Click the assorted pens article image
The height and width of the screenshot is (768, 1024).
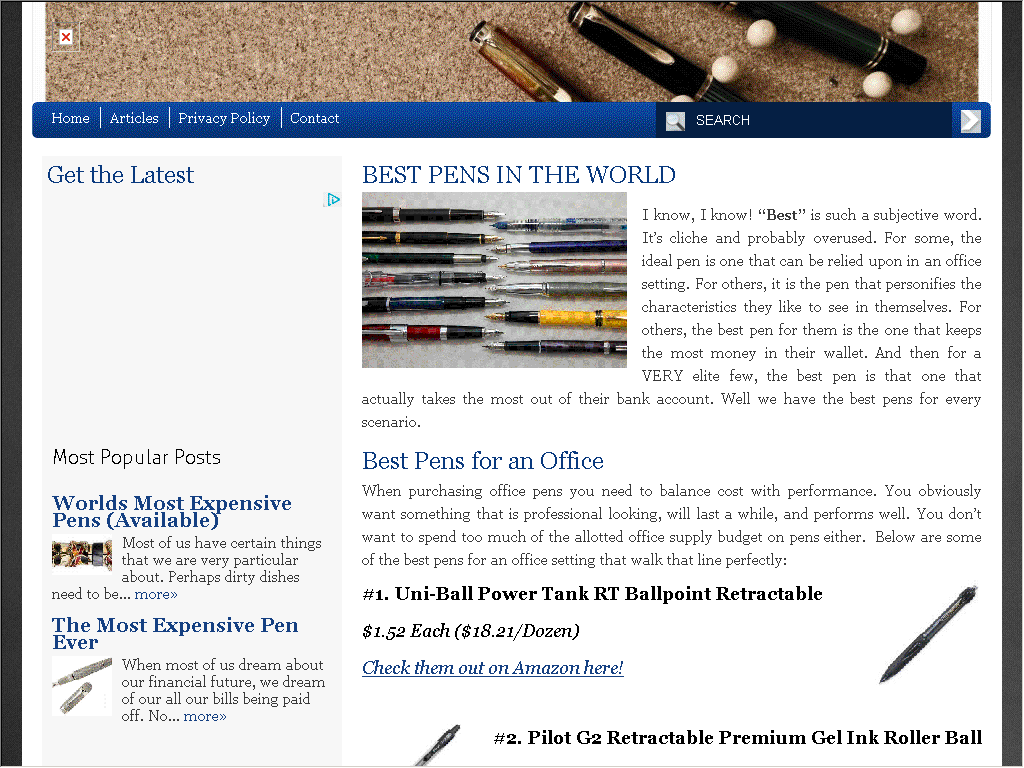494,280
